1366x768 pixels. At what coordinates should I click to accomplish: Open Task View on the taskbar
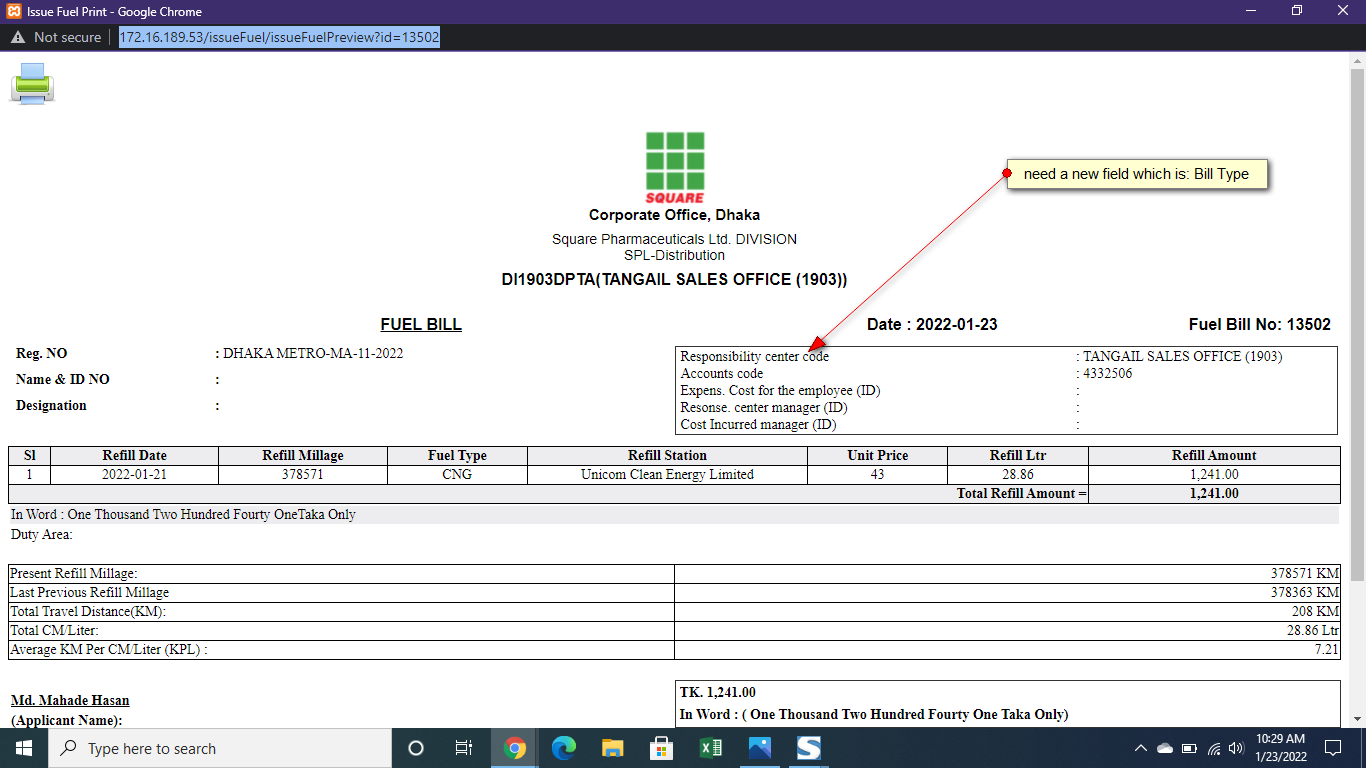click(464, 748)
